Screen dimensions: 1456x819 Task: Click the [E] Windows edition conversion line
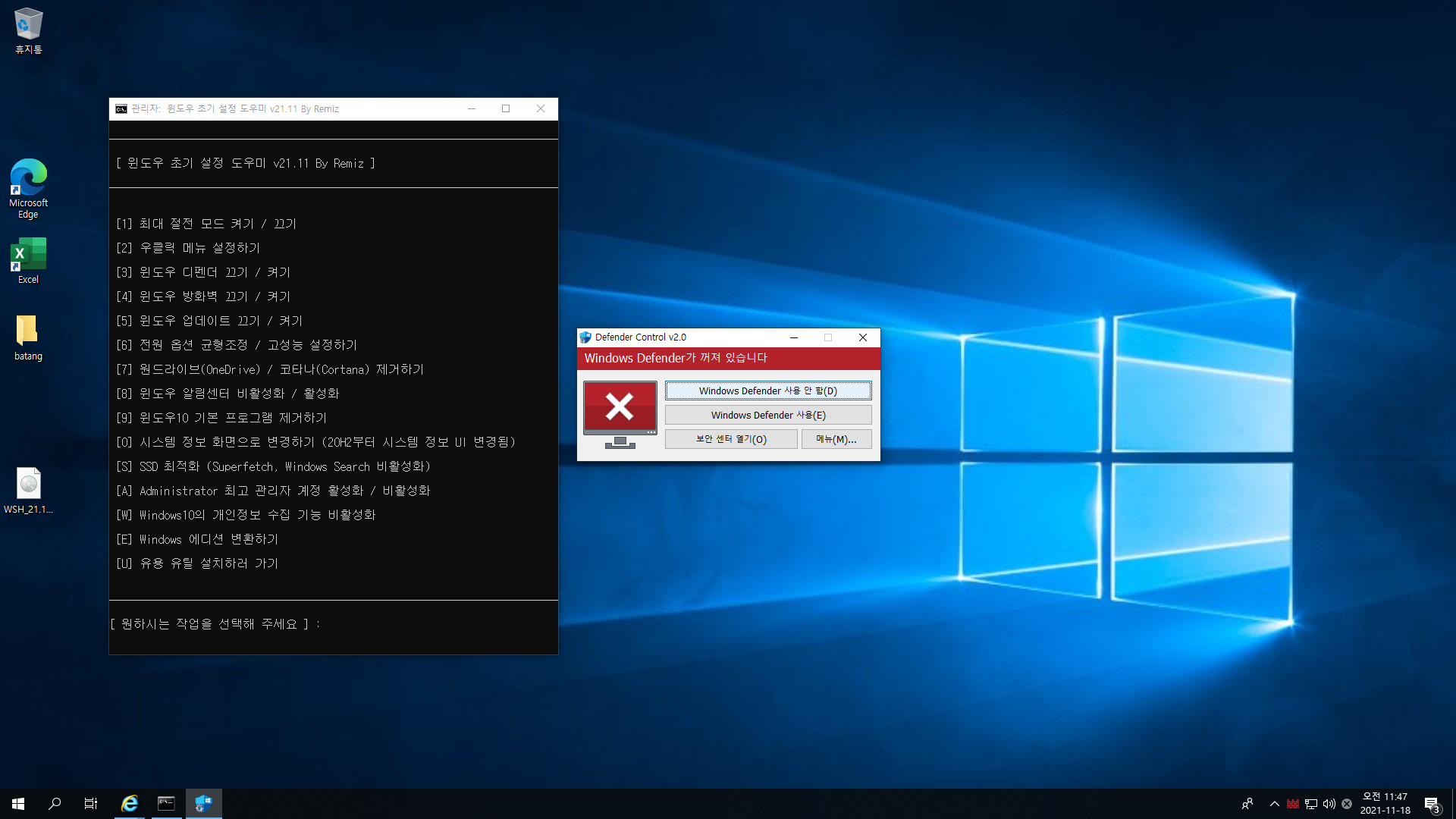(197, 539)
